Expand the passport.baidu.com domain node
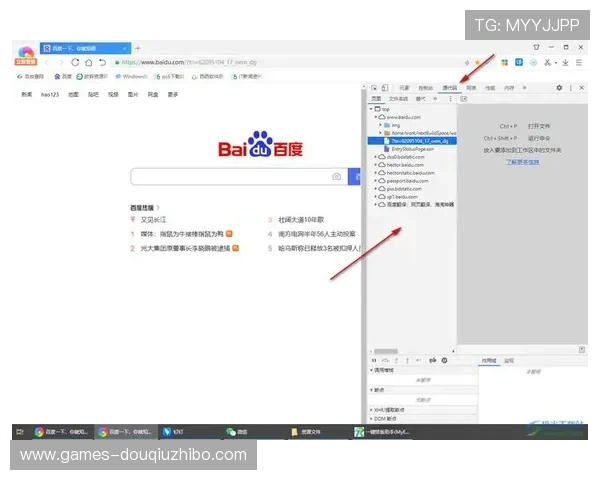This screenshot has height=480, width=600. point(376,181)
